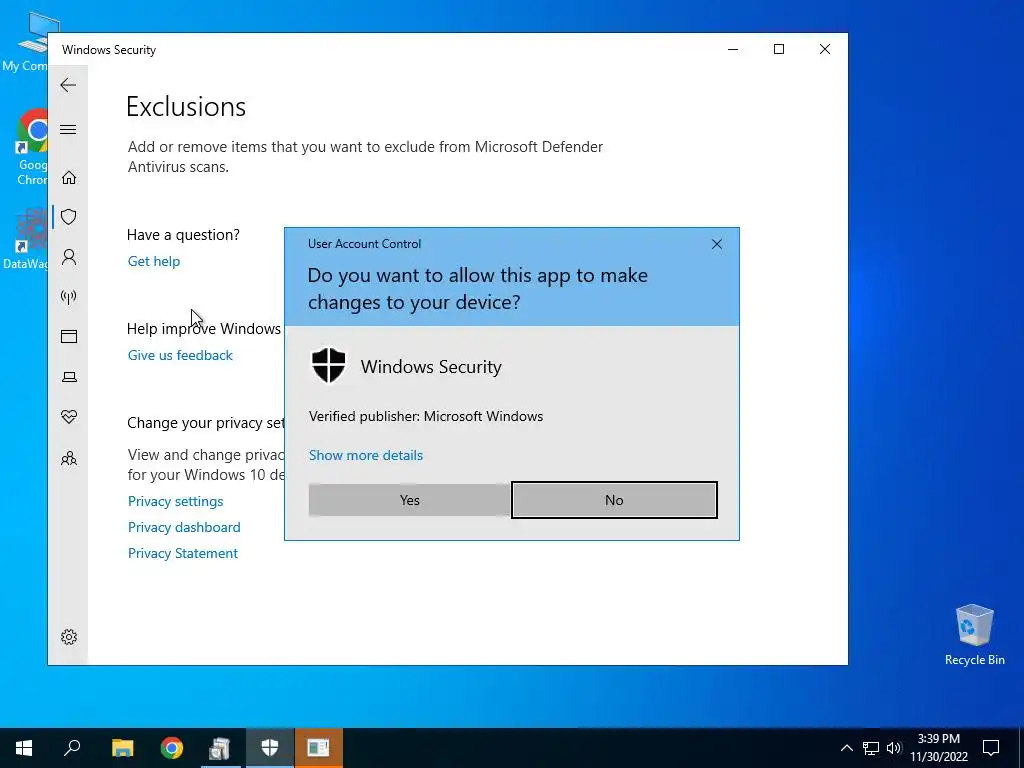Select Virus & threat protection shield icon
This screenshot has height=768, width=1024.
tap(69, 217)
